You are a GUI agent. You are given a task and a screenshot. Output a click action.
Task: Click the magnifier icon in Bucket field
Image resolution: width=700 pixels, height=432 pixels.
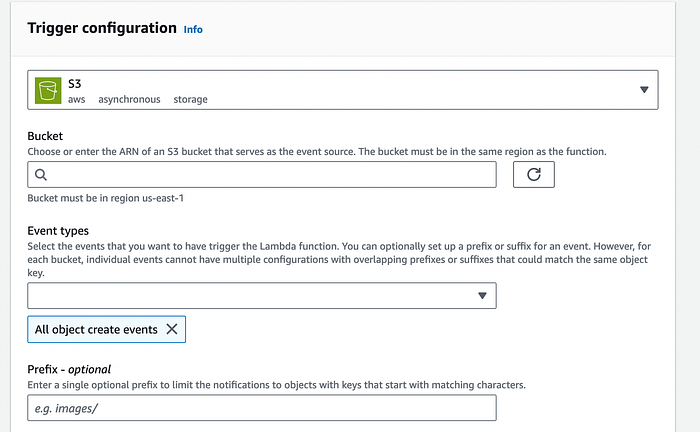[x=41, y=174]
